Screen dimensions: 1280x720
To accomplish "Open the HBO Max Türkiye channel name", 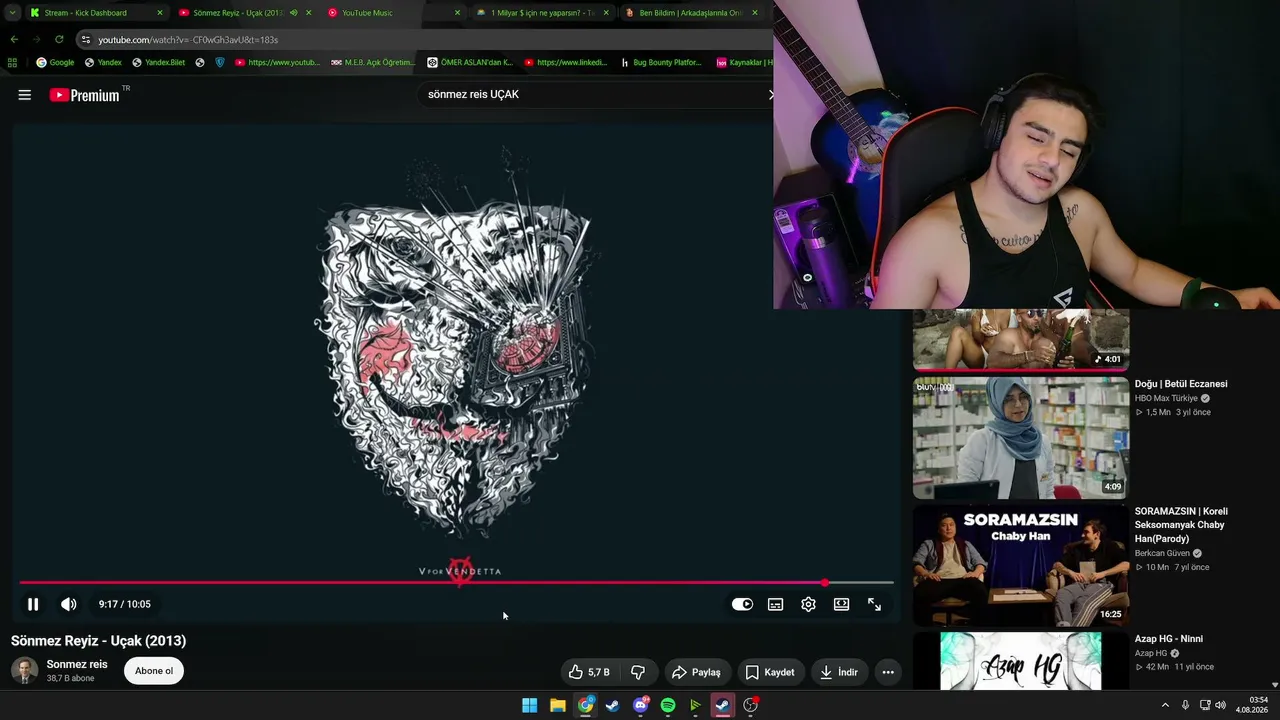I will 1166,398.
